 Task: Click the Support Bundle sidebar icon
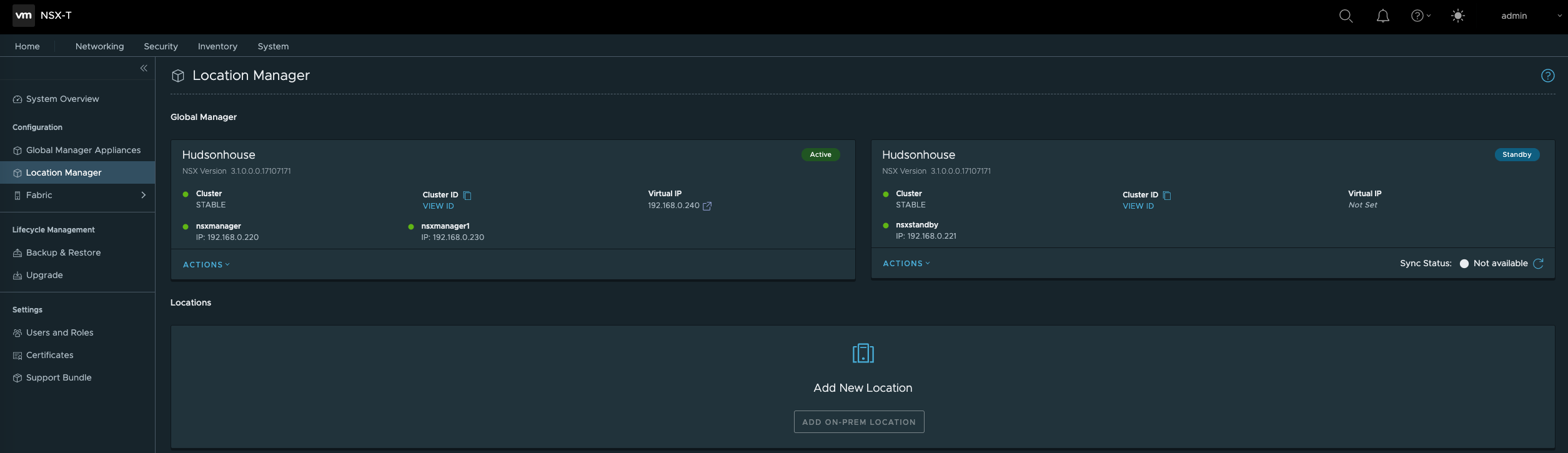pyautogui.click(x=17, y=378)
